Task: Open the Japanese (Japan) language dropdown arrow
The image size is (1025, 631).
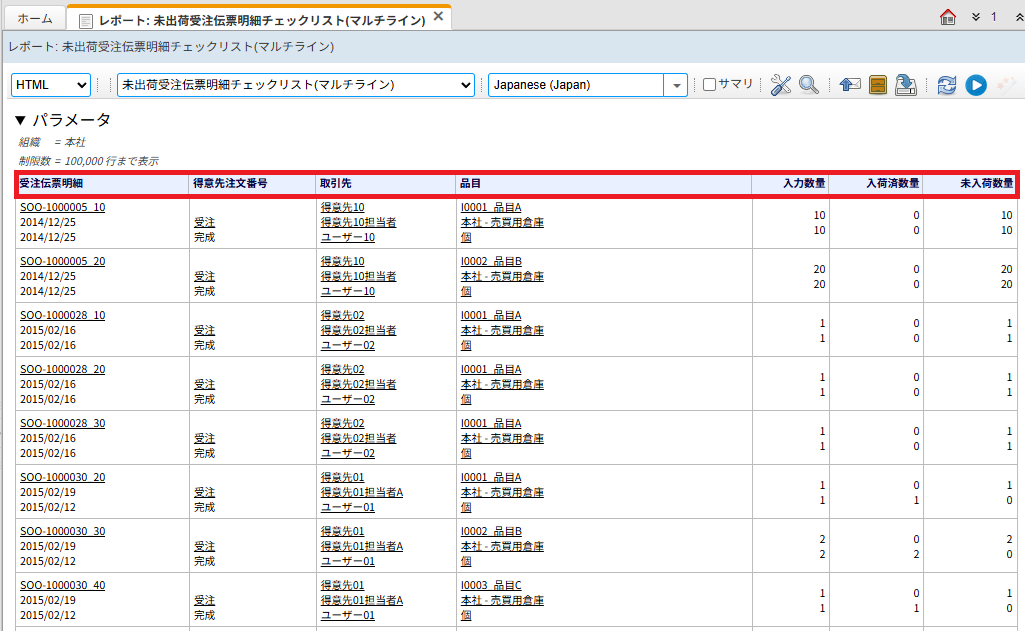Action: [676, 85]
